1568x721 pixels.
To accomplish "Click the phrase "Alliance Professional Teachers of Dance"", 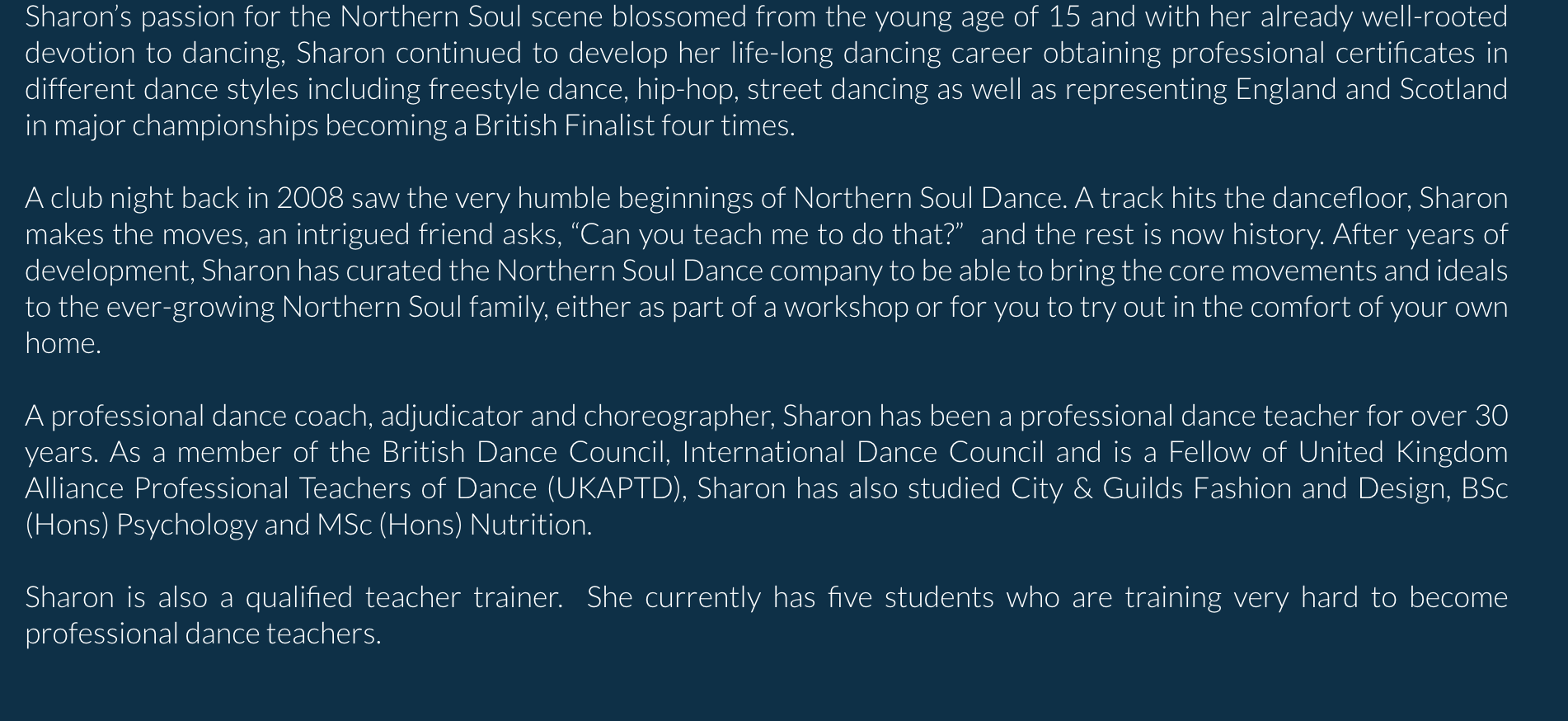I will (x=281, y=488).
